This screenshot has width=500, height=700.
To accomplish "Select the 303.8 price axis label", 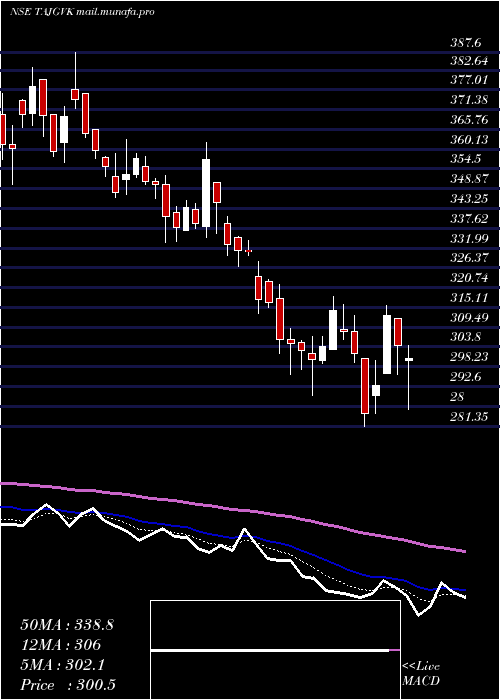I will tap(466, 337).
